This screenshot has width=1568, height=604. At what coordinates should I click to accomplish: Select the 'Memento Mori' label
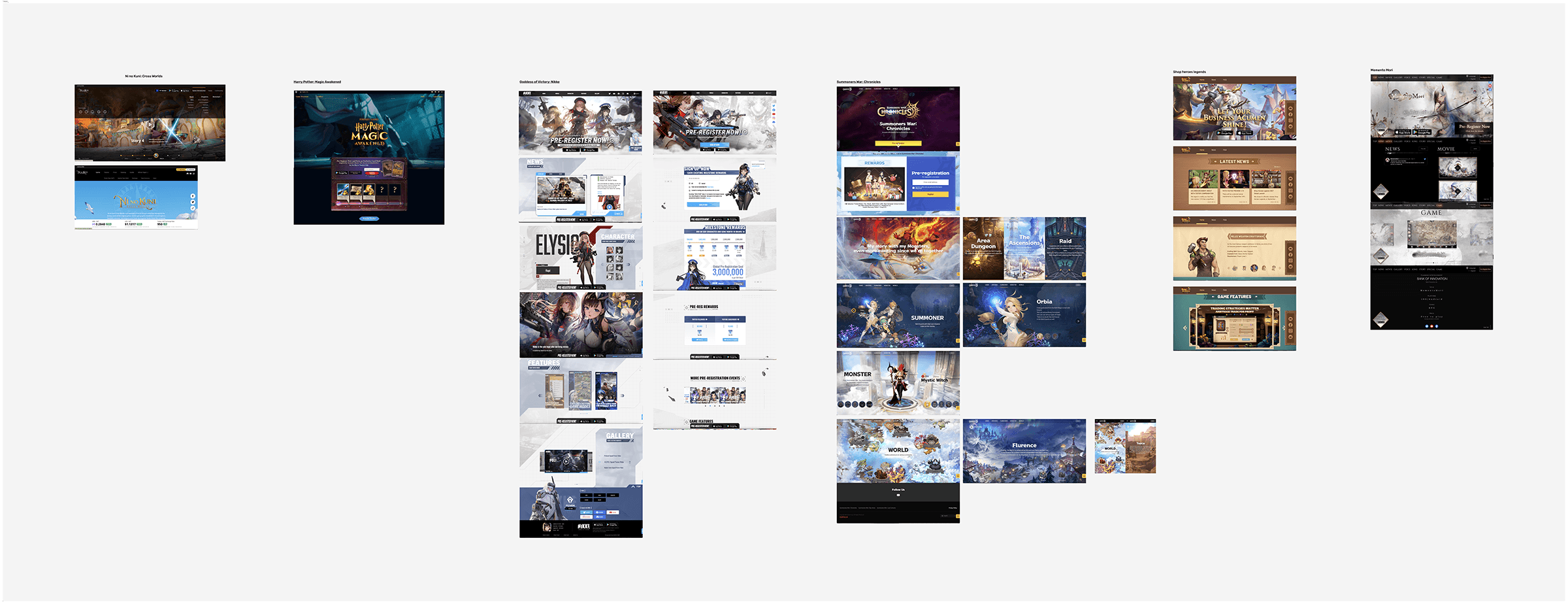pyautogui.click(x=1382, y=70)
